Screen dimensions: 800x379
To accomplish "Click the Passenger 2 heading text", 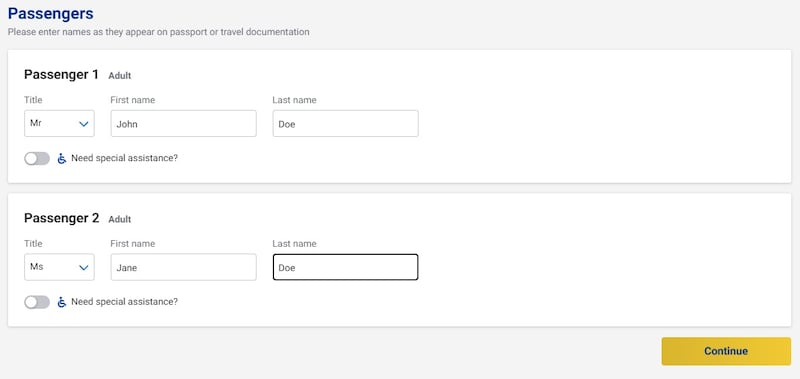I will pyautogui.click(x=61, y=218).
